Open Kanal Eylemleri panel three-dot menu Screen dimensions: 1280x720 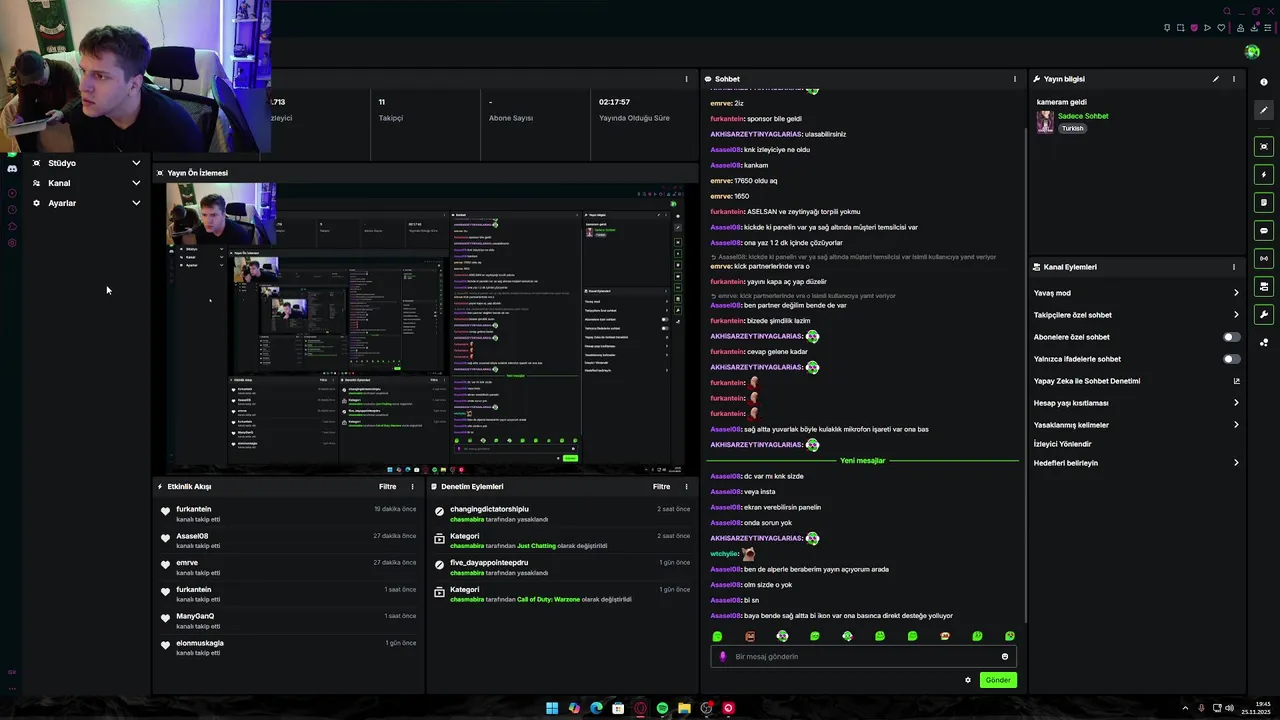(x=1233, y=267)
